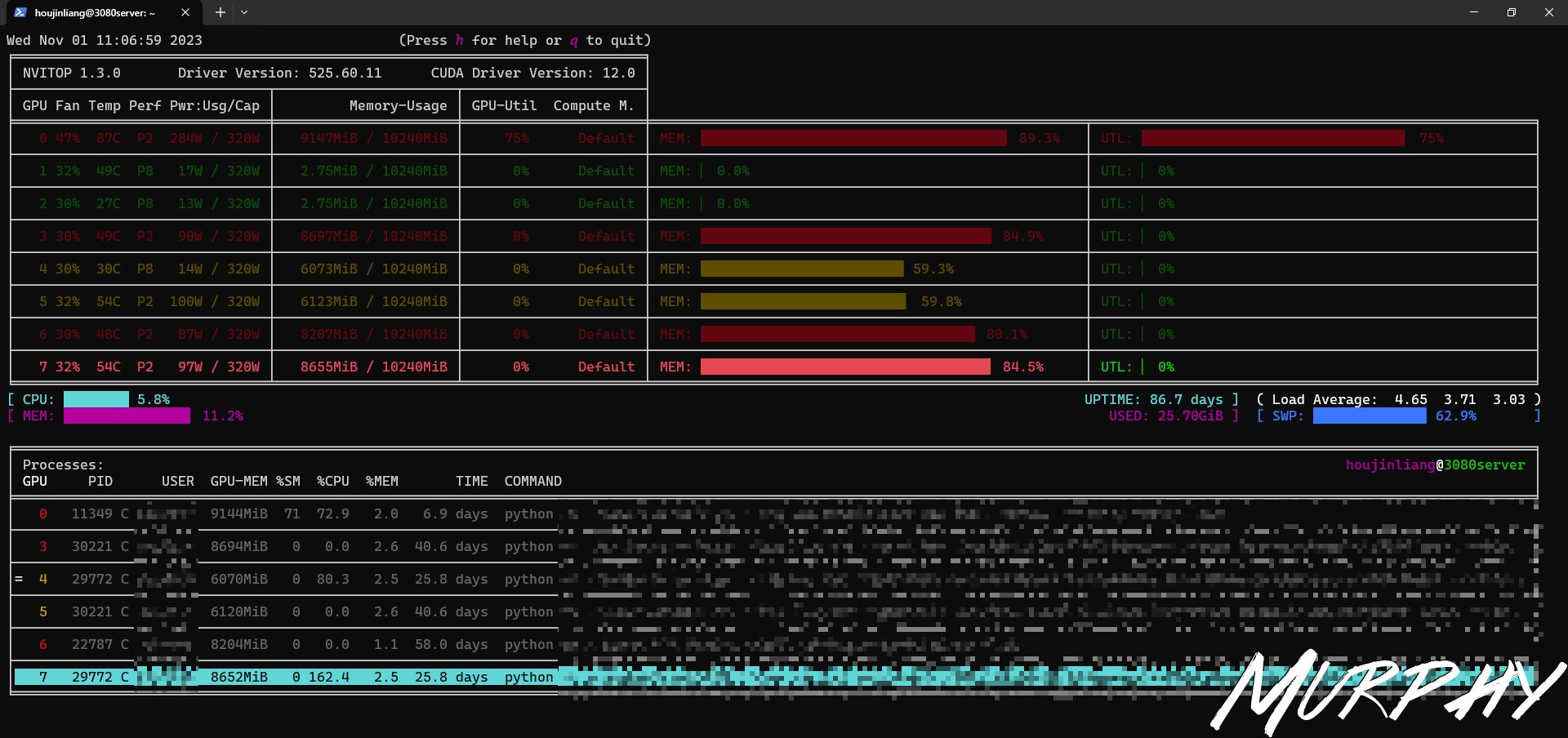Image resolution: width=1568 pixels, height=738 pixels.
Task: Close the houjinliang@3080server tab
Action: tap(185, 12)
